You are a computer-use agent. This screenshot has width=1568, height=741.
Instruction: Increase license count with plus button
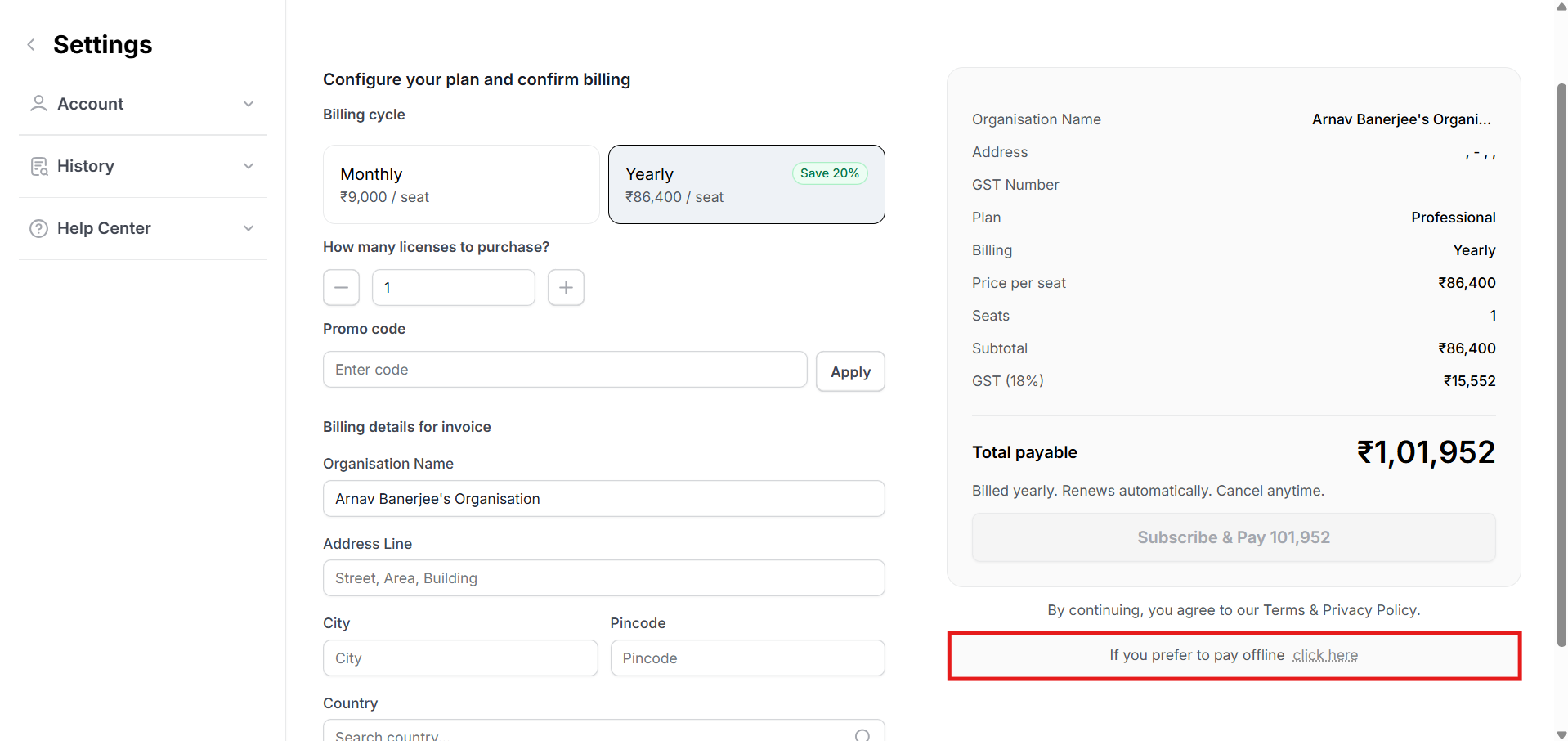coord(566,288)
